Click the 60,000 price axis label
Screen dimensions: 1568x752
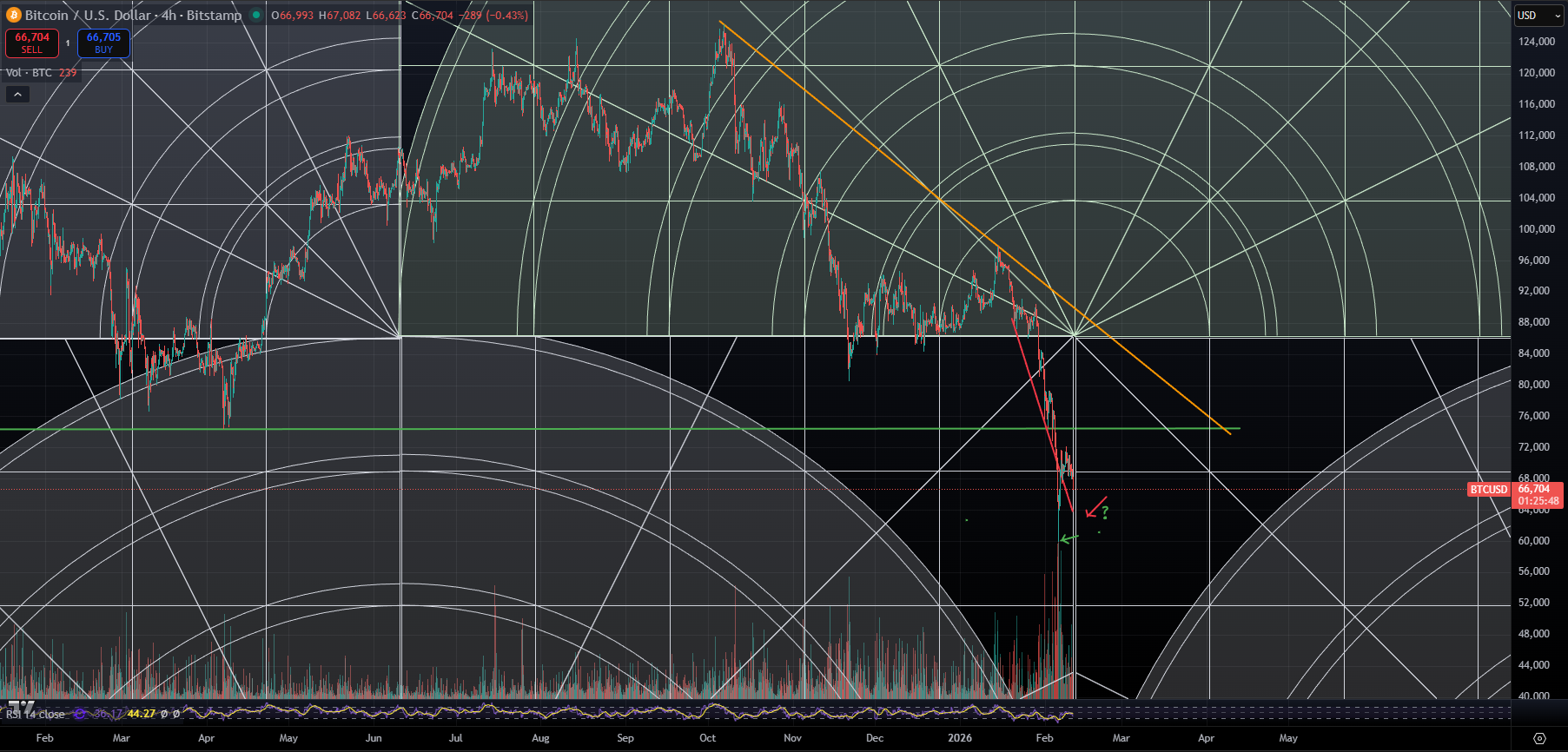tap(1534, 541)
